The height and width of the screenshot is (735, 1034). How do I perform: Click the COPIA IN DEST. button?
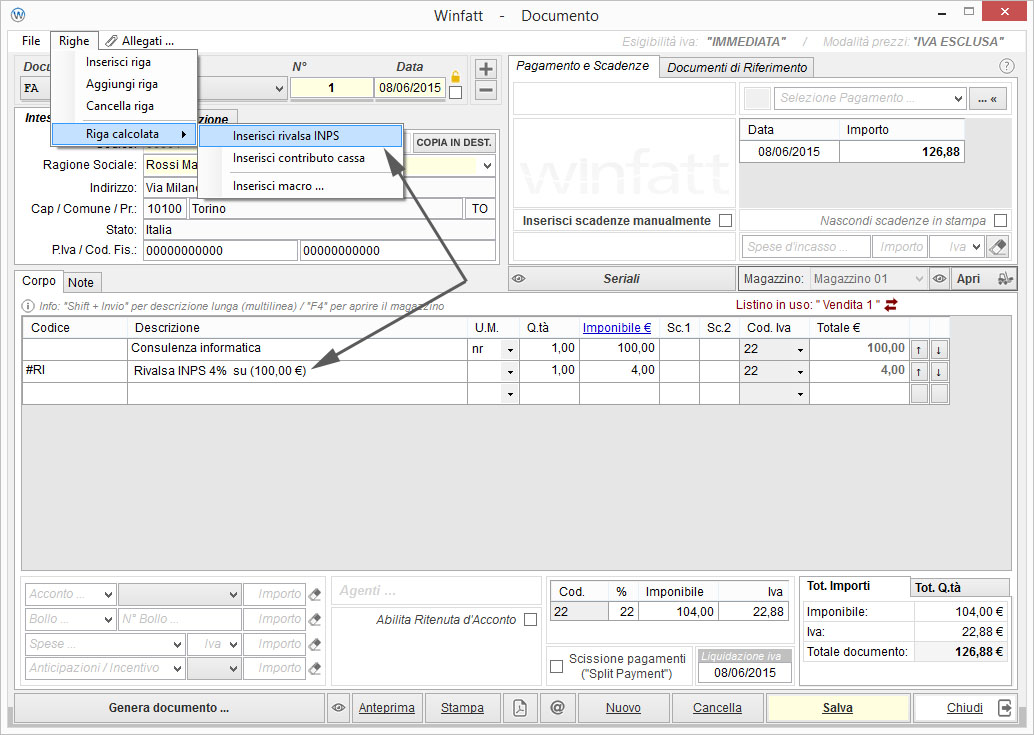(454, 142)
